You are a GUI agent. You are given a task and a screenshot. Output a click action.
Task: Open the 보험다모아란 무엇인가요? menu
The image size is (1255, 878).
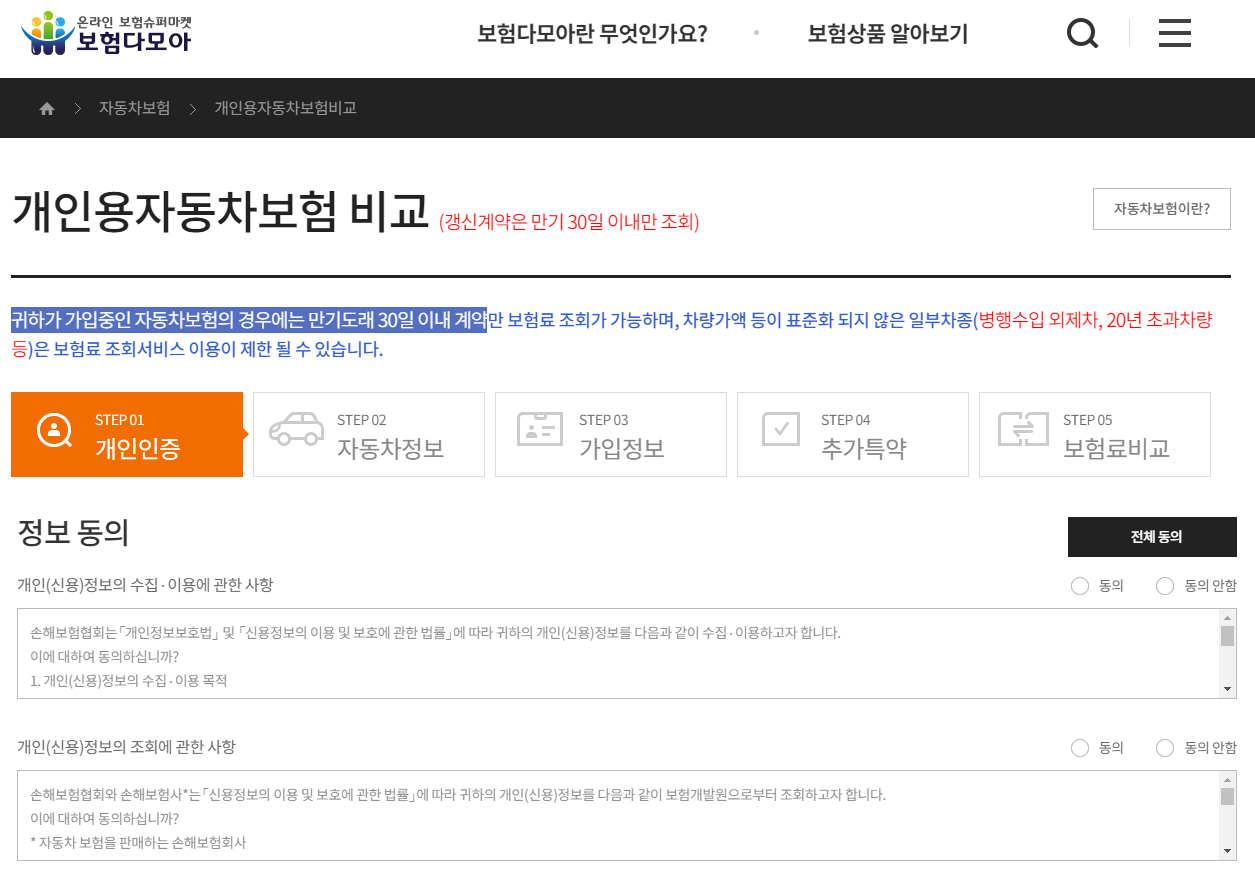(594, 33)
